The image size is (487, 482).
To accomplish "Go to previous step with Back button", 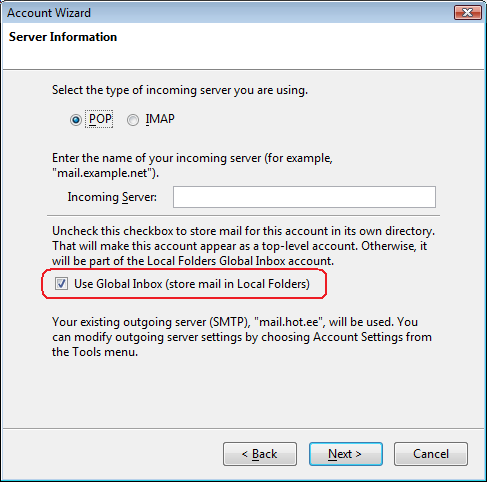I will coord(260,454).
